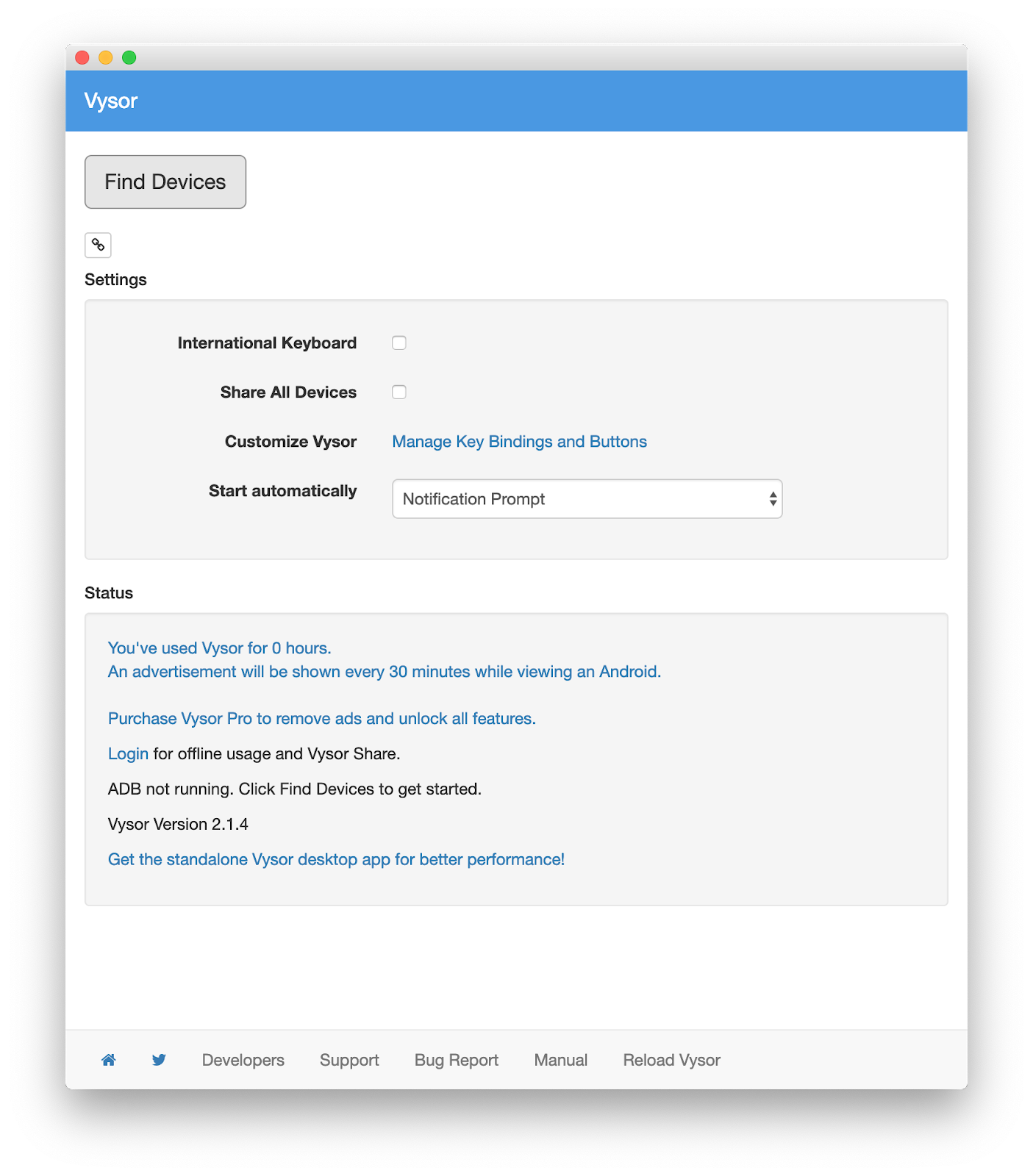Click Purchase Vysor Pro link
Image resolution: width=1033 pixels, height=1176 pixels.
coord(322,719)
